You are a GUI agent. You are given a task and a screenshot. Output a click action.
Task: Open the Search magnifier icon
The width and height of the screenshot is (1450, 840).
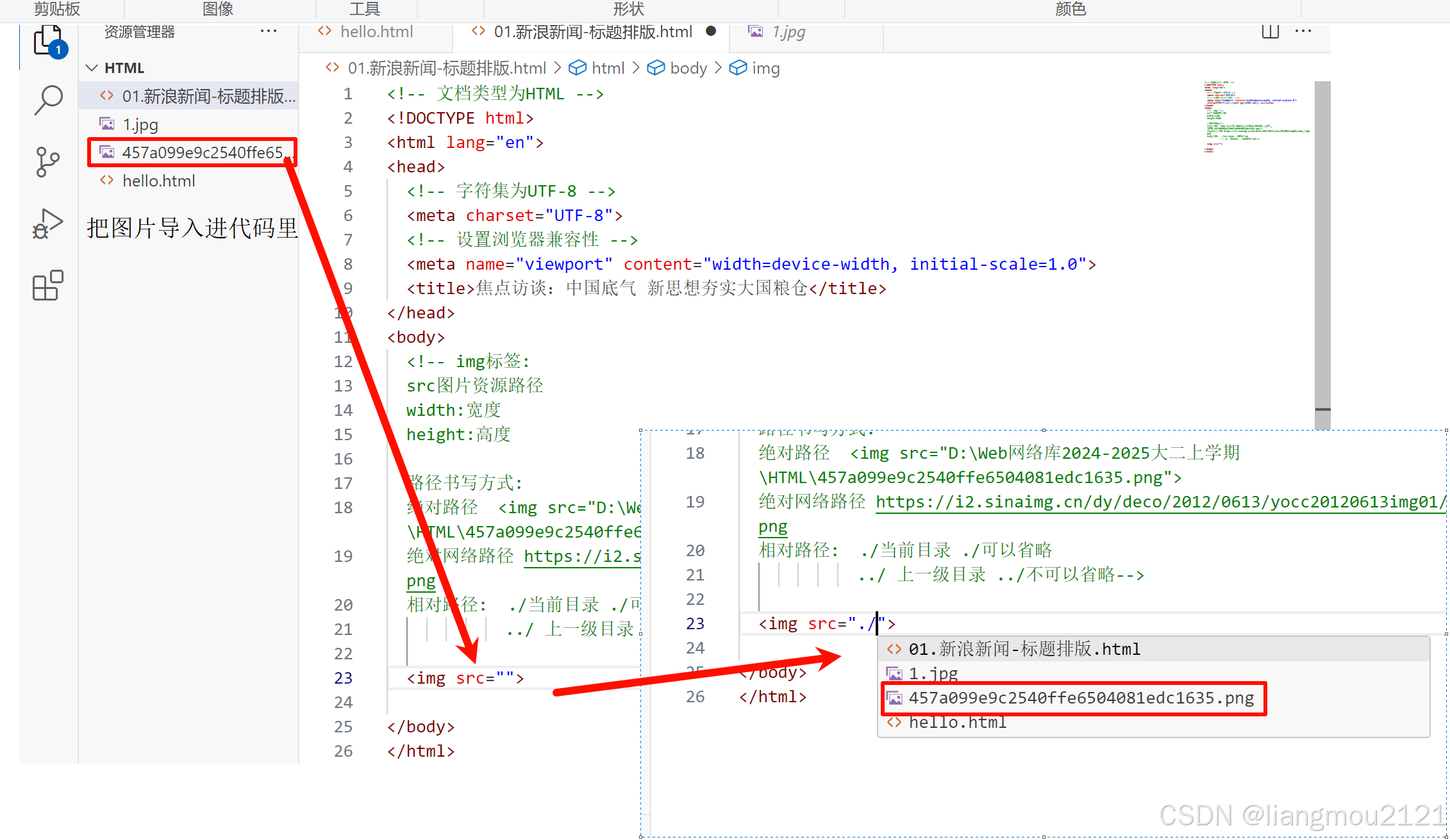click(x=49, y=99)
